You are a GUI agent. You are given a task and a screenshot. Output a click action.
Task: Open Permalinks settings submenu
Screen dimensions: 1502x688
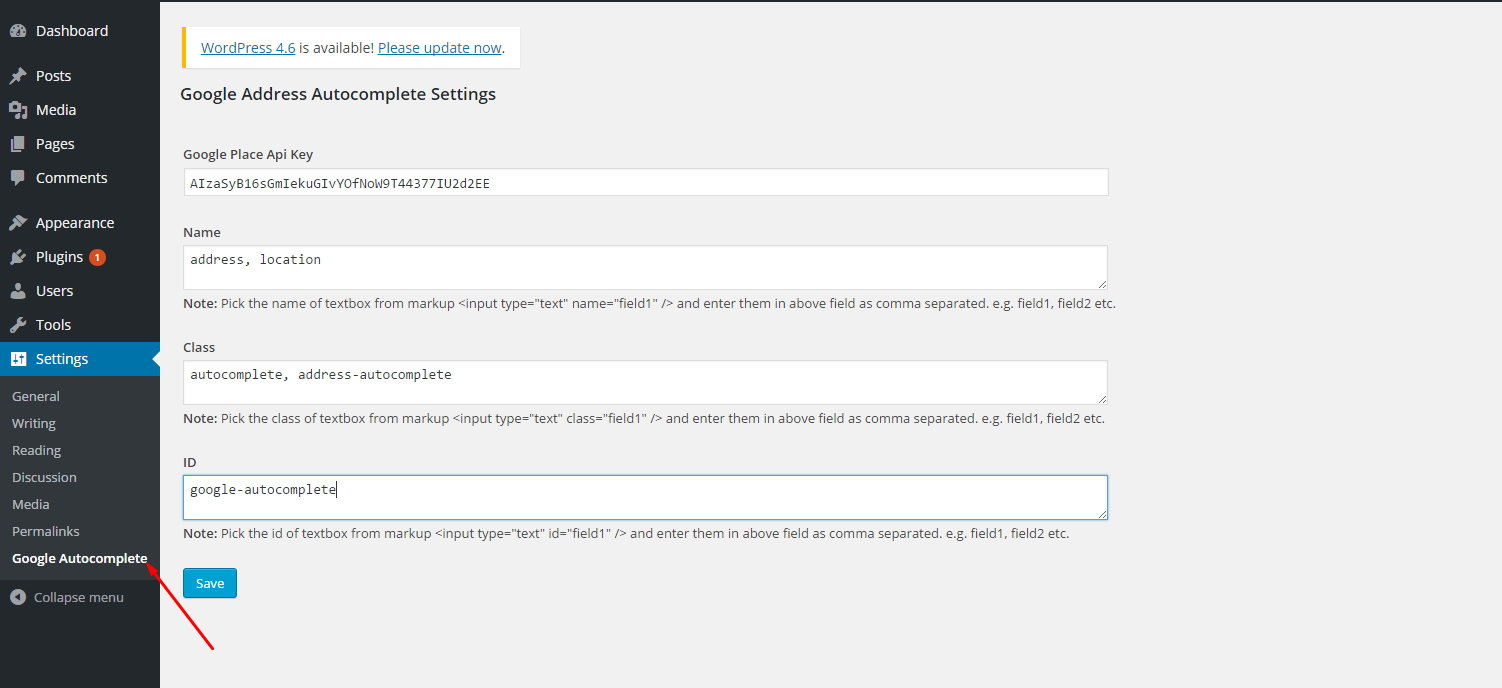(x=46, y=531)
